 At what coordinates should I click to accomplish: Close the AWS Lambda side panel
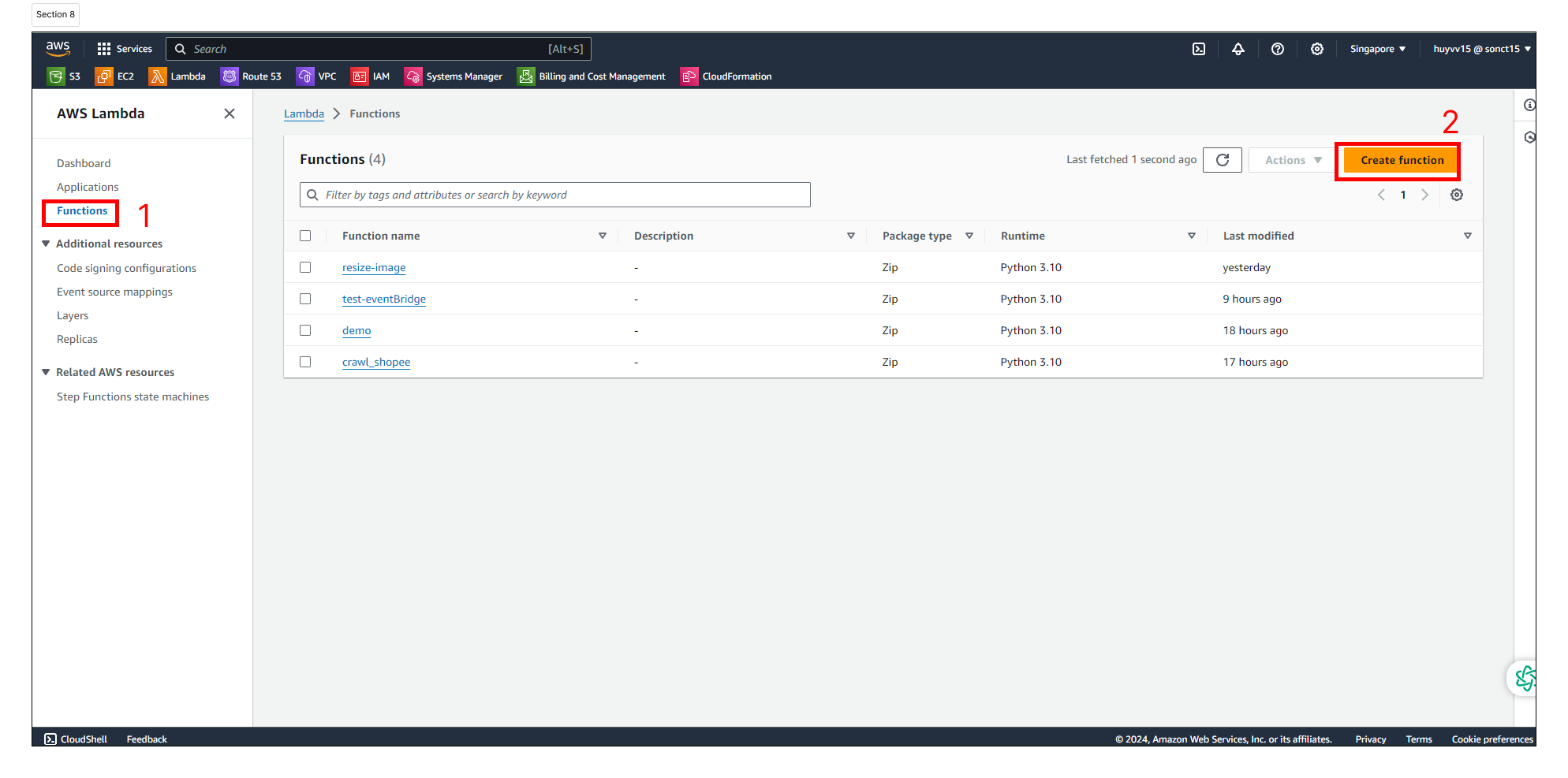[230, 114]
